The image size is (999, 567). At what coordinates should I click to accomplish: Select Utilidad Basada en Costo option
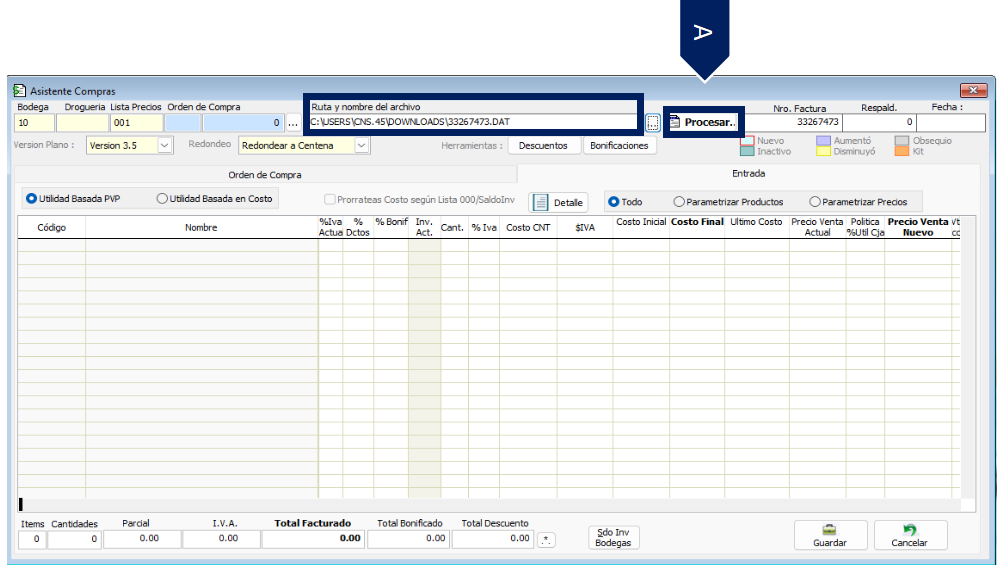click(x=214, y=199)
